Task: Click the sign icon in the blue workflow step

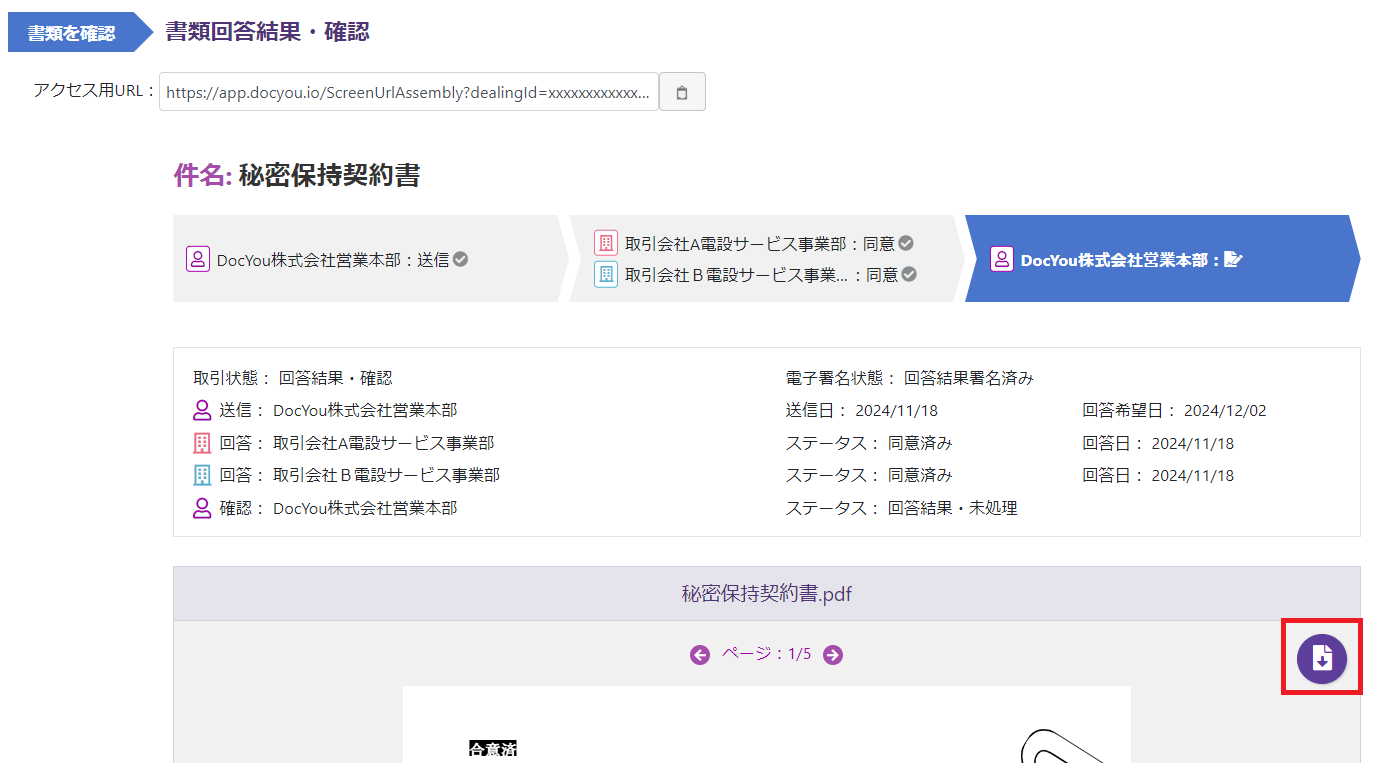Action: [x=1233, y=260]
